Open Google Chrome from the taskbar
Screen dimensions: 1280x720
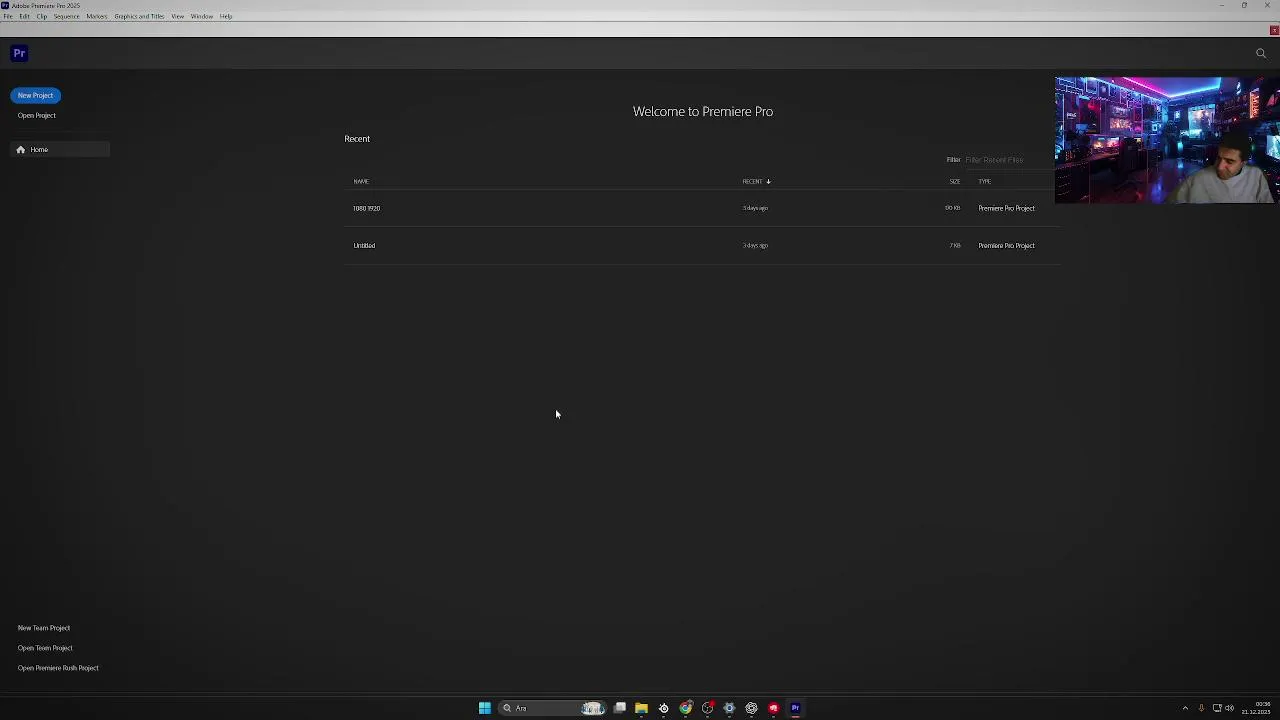(685, 708)
